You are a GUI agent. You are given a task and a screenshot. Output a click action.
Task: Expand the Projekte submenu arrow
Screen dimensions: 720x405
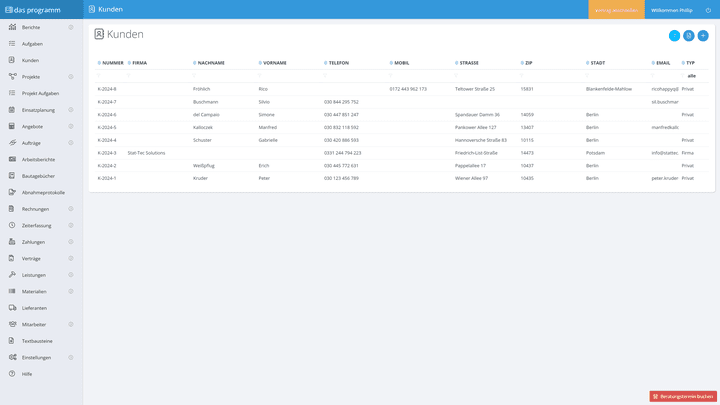tap(71, 77)
